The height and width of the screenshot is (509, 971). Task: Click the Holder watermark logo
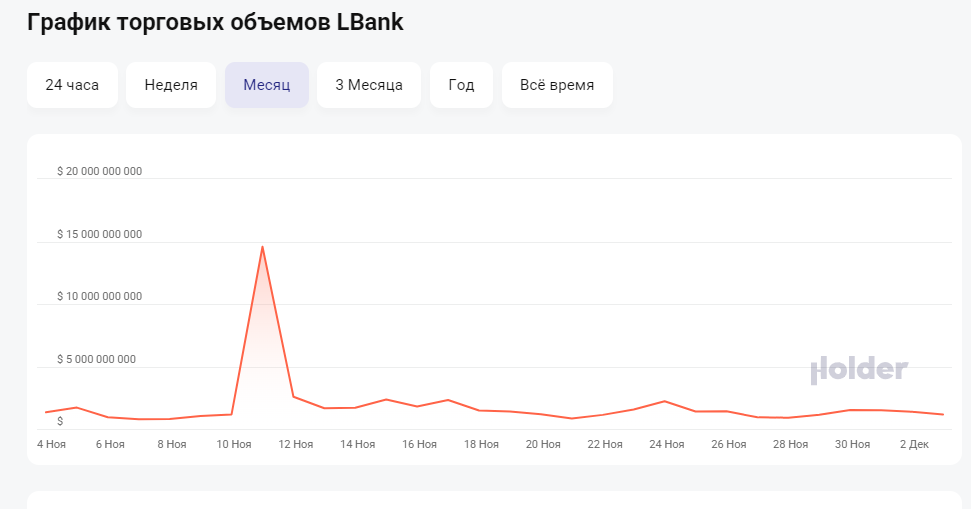coord(859,370)
